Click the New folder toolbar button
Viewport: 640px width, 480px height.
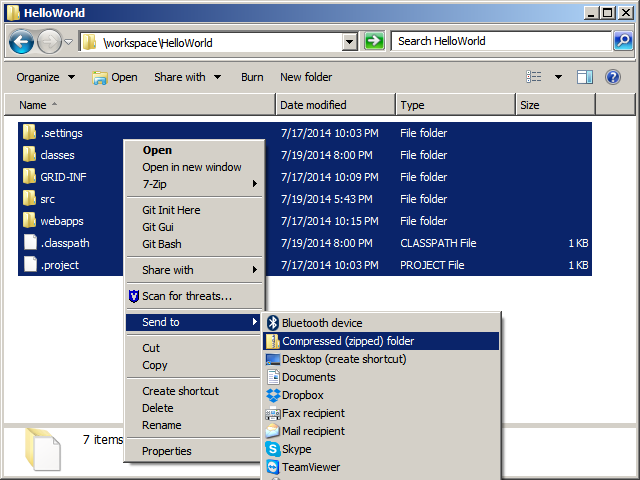[x=305, y=77]
